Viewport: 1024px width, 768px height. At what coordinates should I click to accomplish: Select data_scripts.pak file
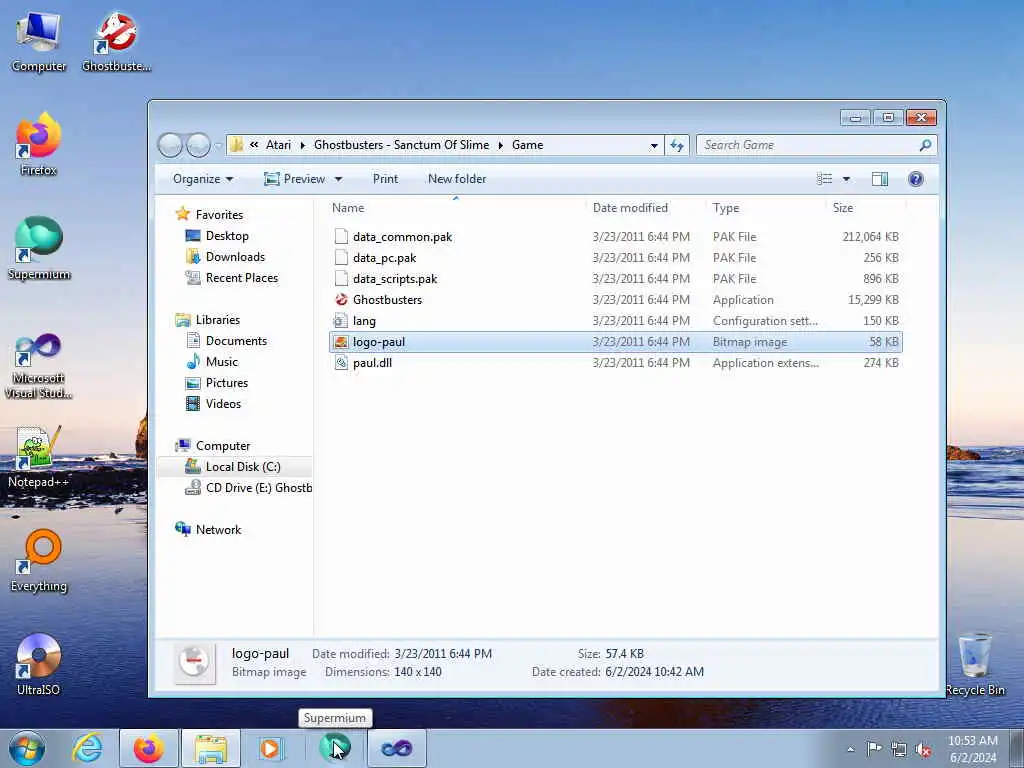click(x=616, y=279)
